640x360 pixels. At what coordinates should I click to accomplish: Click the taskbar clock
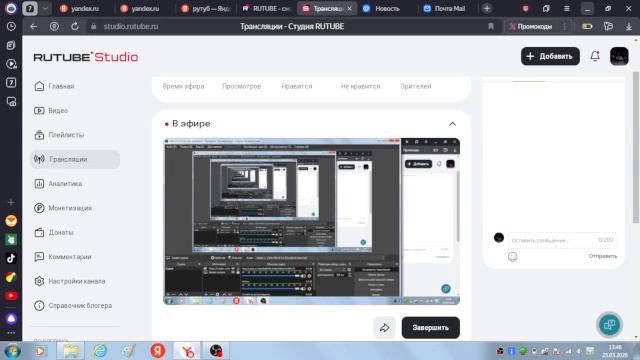(x=615, y=351)
